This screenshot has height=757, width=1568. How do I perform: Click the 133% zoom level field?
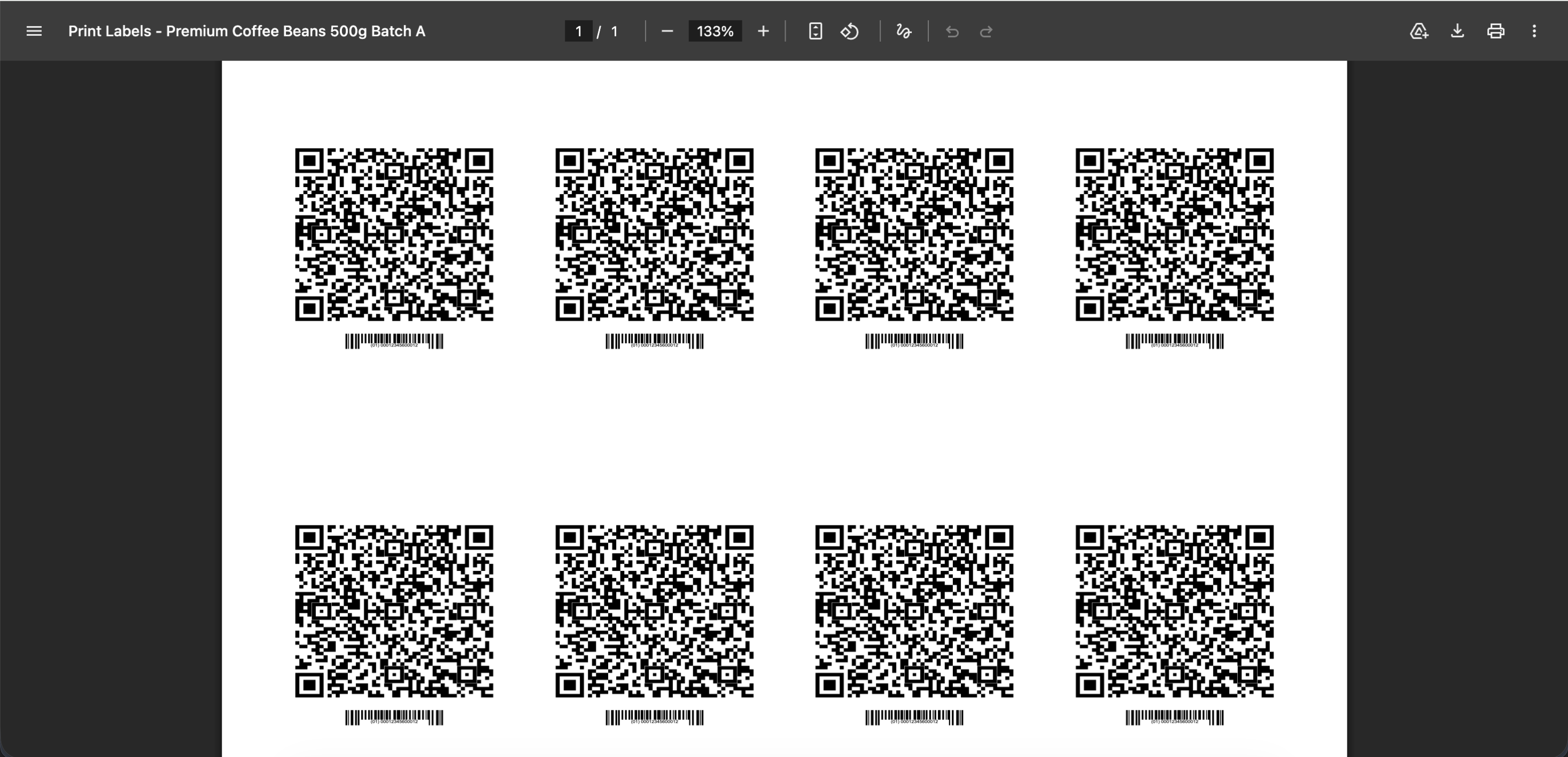(x=715, y=31)
